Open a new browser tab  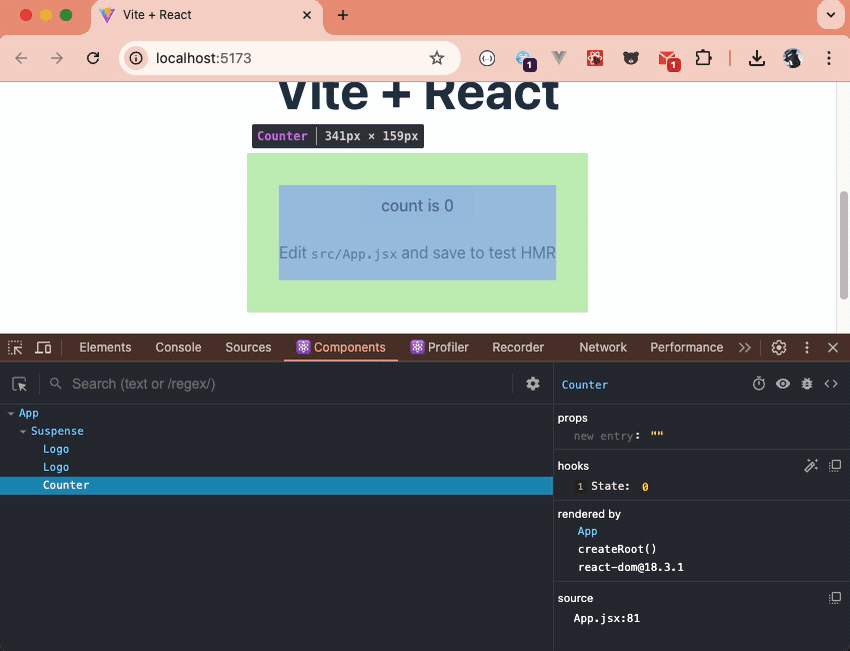click(343, 15)
